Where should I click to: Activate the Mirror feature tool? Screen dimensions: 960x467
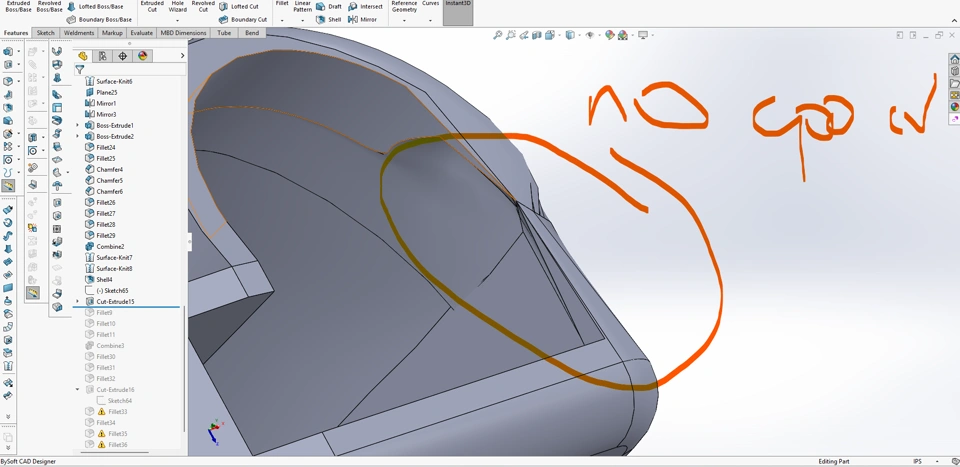[x=363, y=20]
